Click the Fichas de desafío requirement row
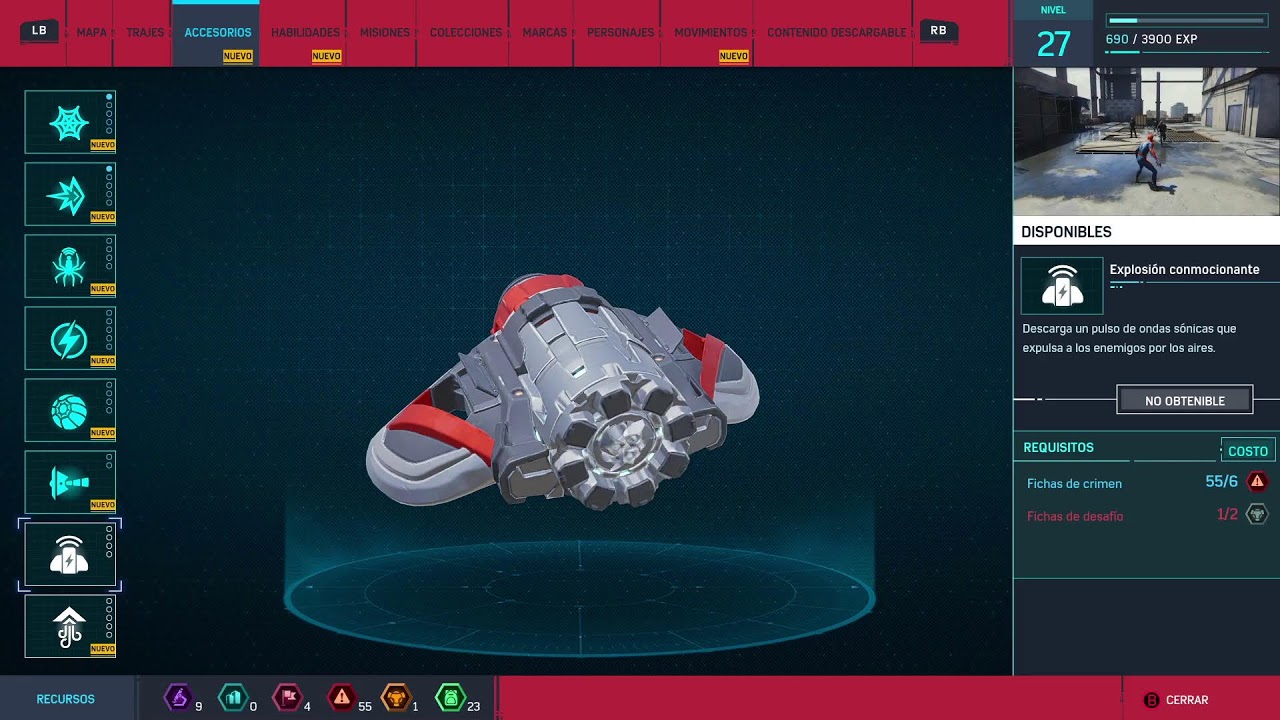This screenshot has height=720, width=1280. pos(1147,515)
